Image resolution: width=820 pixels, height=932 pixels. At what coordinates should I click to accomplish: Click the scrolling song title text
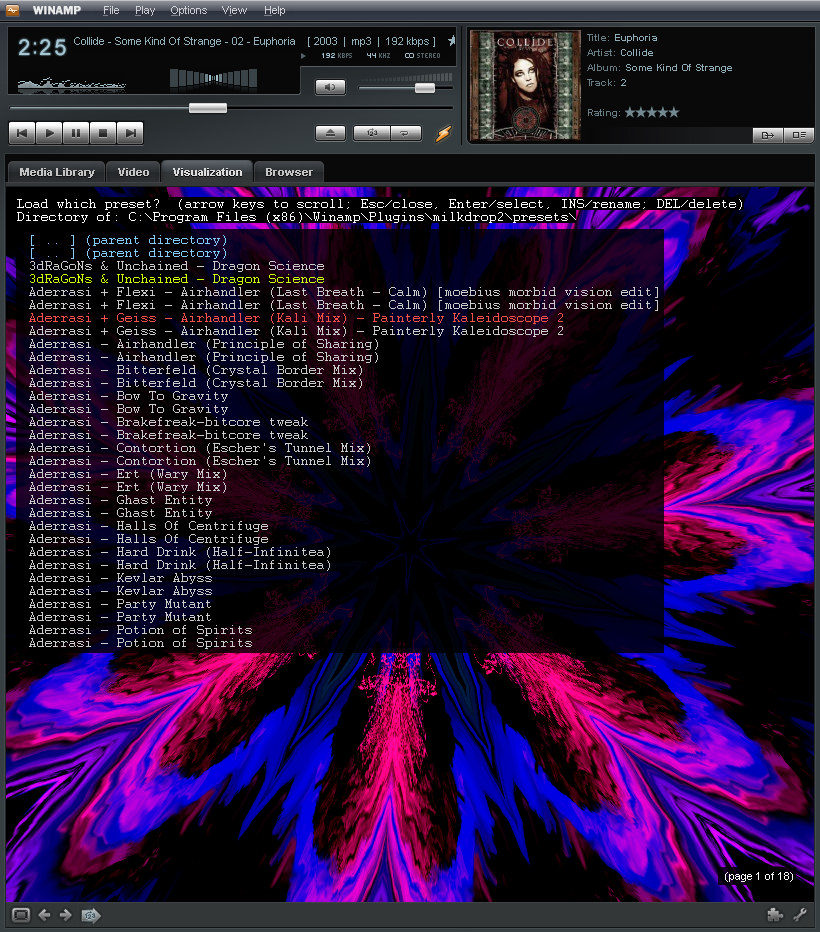pyautogui.click(x=184, y=42)
